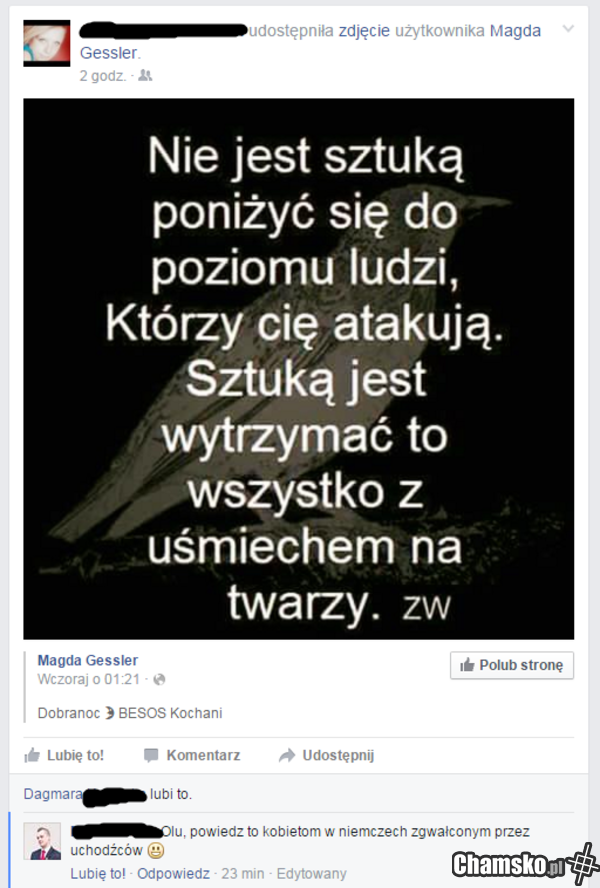
Task: Open Magda Gessler's name in post header
Action: [x=310, y=41]
